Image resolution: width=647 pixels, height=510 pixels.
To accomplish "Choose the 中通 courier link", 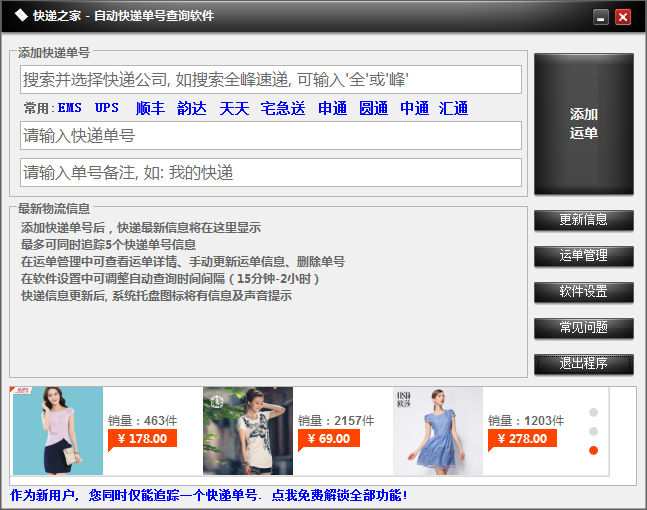I will (x=414, y=108).
